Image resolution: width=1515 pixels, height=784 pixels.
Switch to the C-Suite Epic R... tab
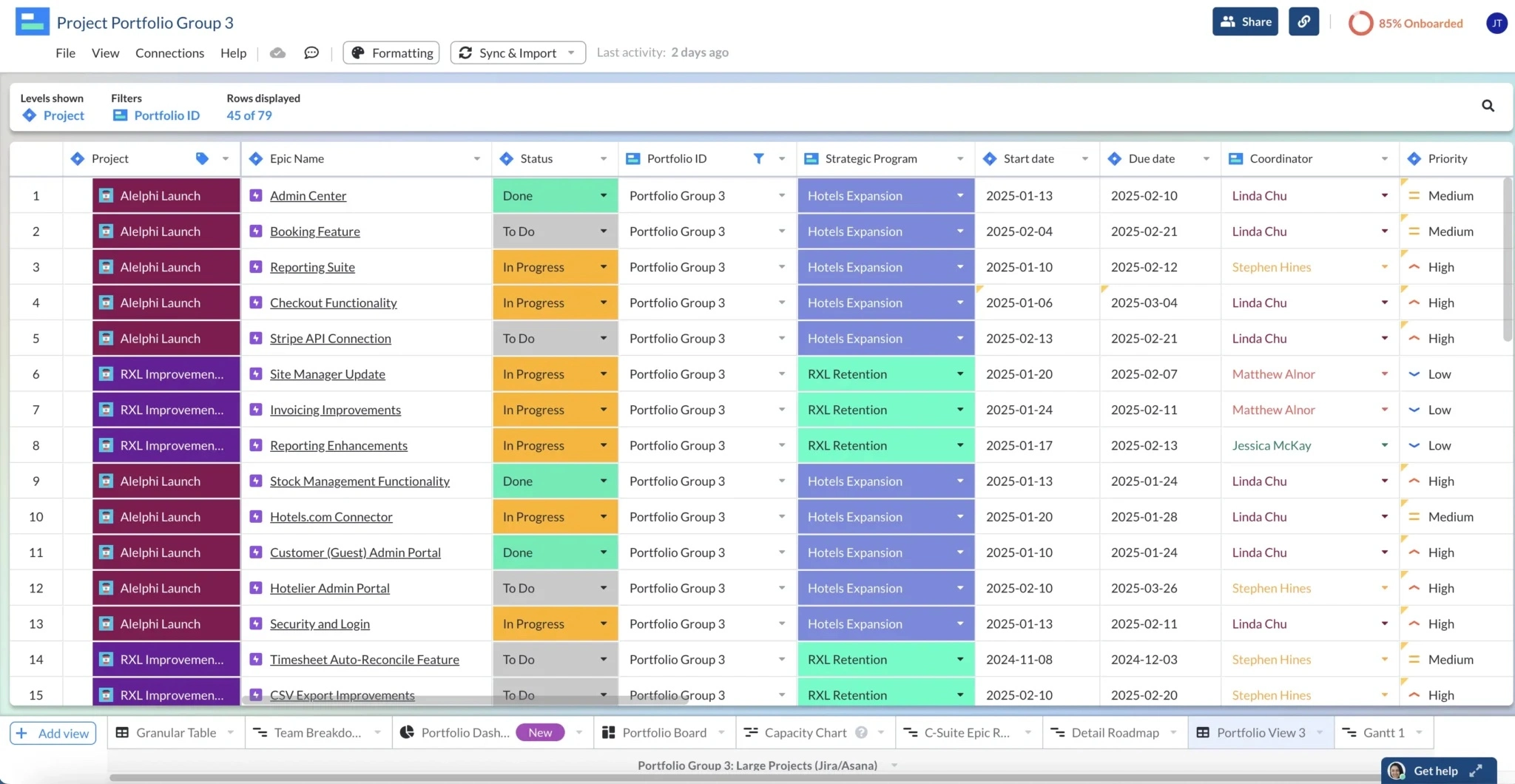point(967,732)
